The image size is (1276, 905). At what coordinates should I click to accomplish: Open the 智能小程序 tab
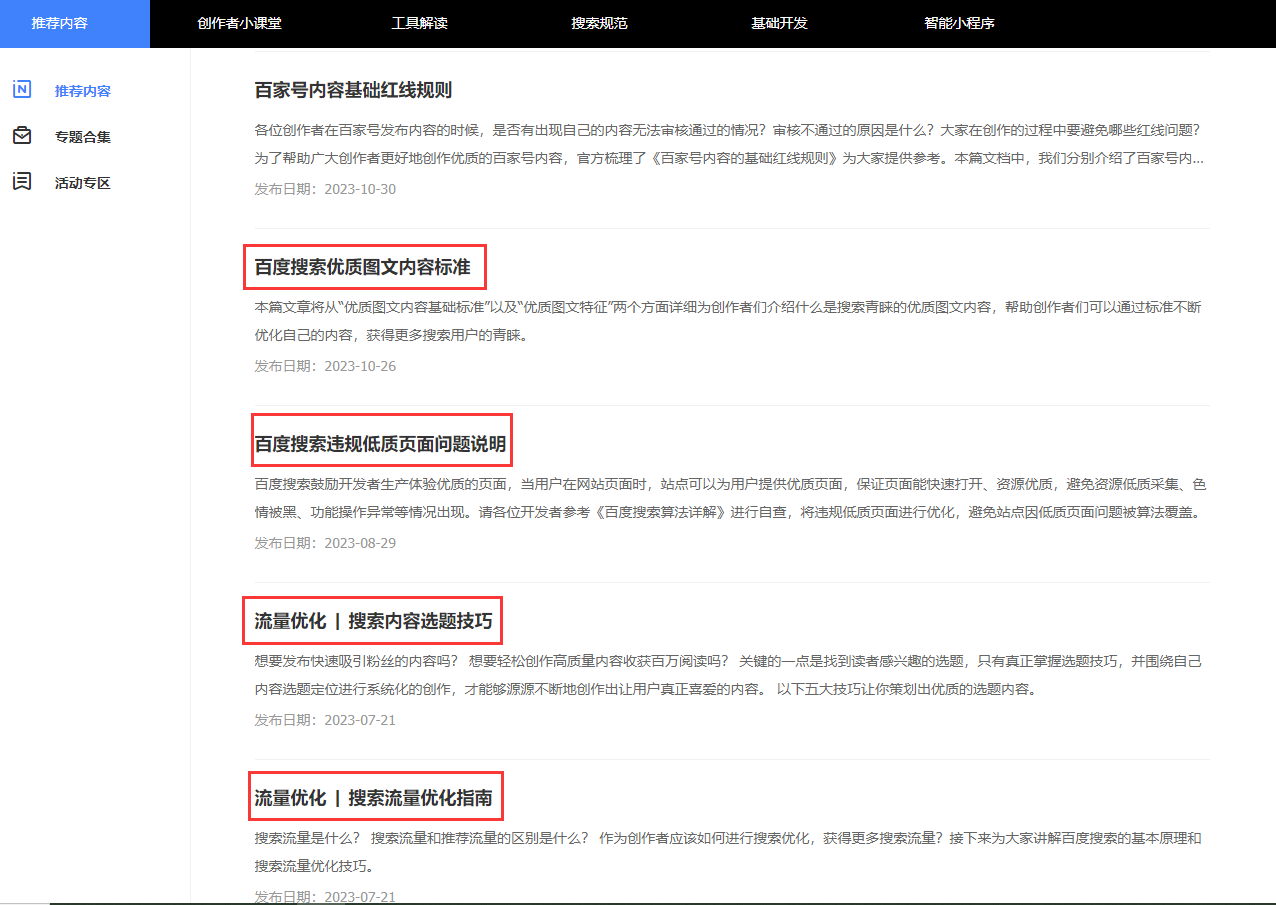(x=959, y=23)
